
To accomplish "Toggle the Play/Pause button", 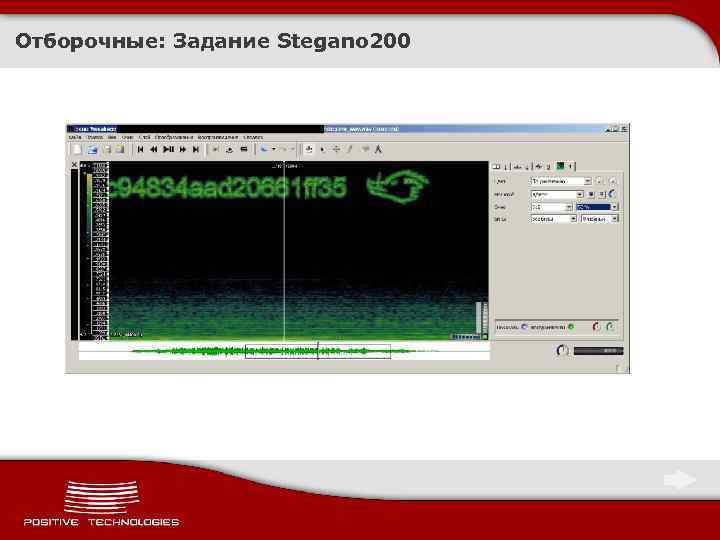I will click(x=169, y=149).
